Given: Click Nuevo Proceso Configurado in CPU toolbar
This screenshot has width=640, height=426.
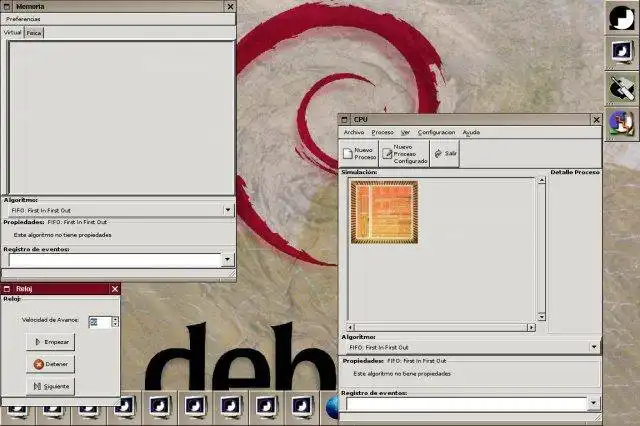Looking at the screenshot, I should 404,153.
